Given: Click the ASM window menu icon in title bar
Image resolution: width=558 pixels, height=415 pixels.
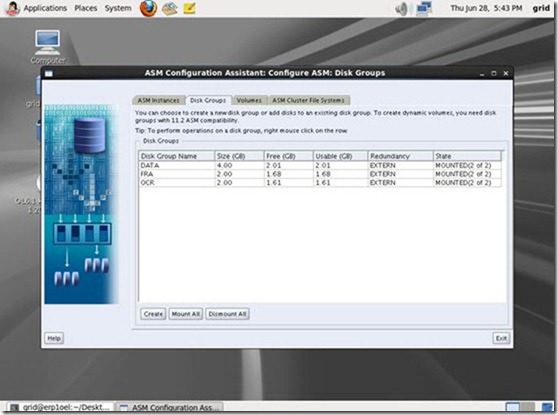Looking at the screenshot, I should click(49, 74).
